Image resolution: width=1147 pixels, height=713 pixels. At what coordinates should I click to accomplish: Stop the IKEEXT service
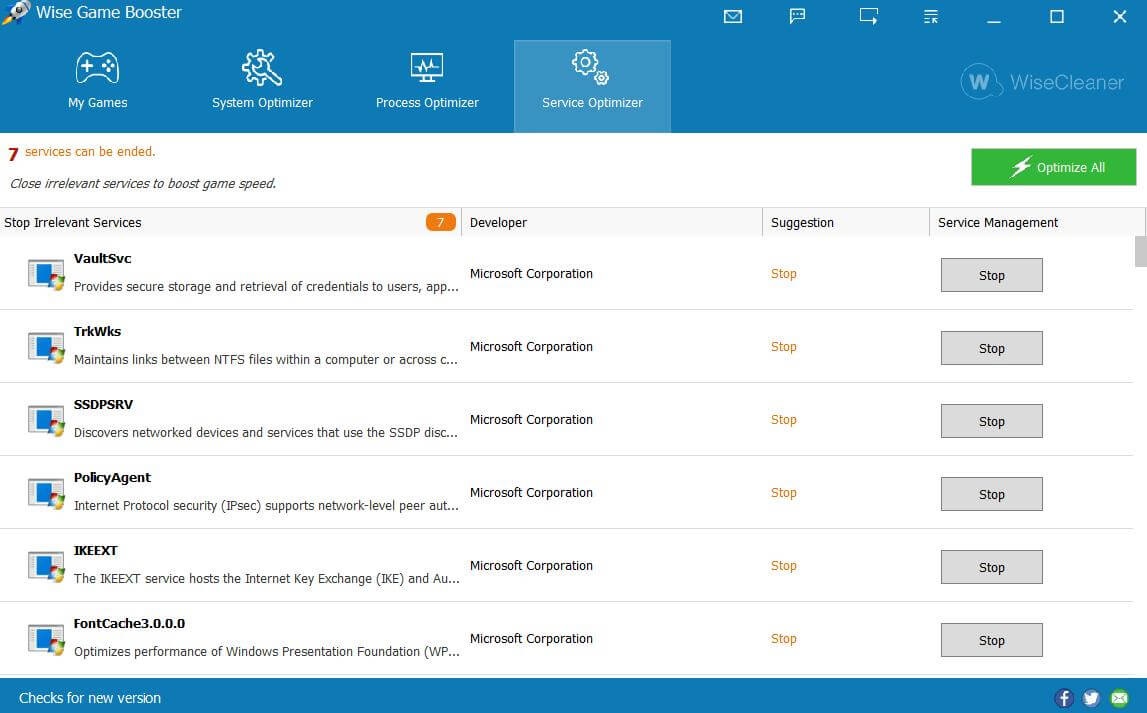[991, 567]
